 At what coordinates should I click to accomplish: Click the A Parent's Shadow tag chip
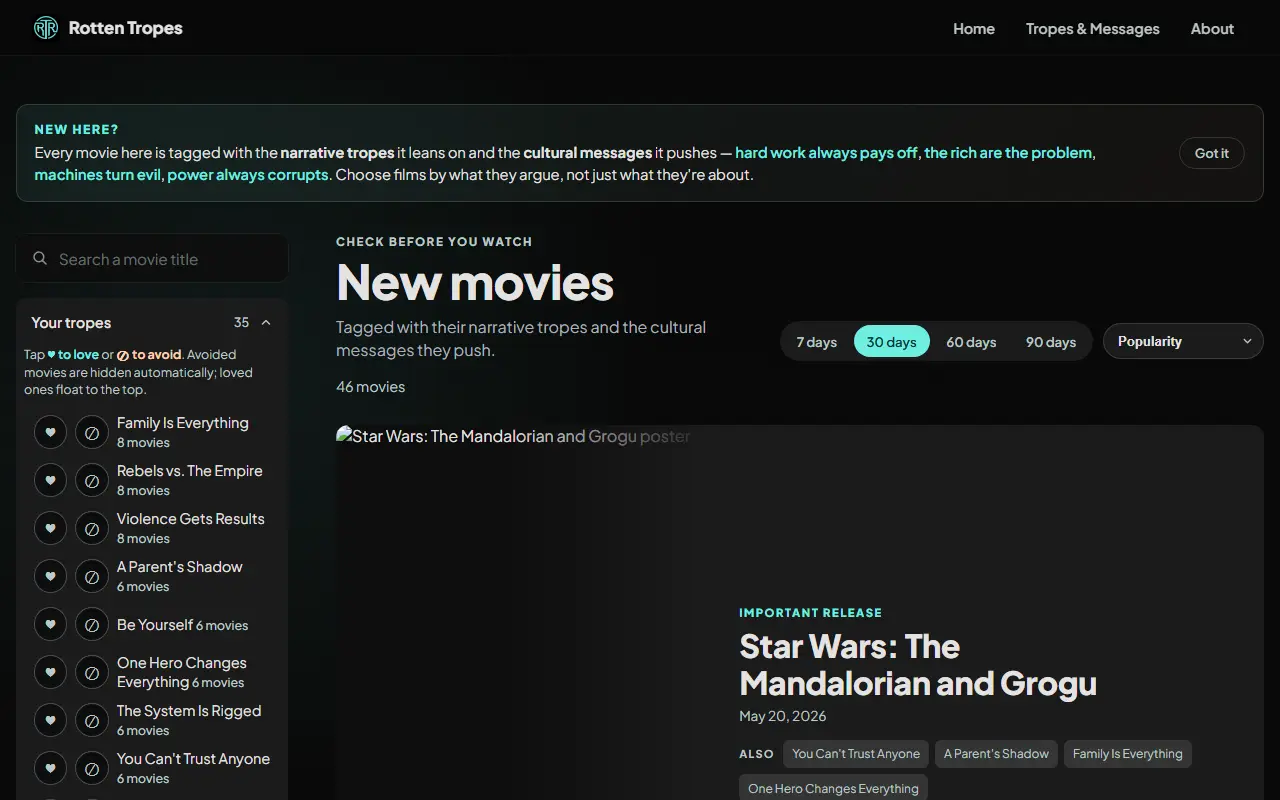click(x=996, y=754)
